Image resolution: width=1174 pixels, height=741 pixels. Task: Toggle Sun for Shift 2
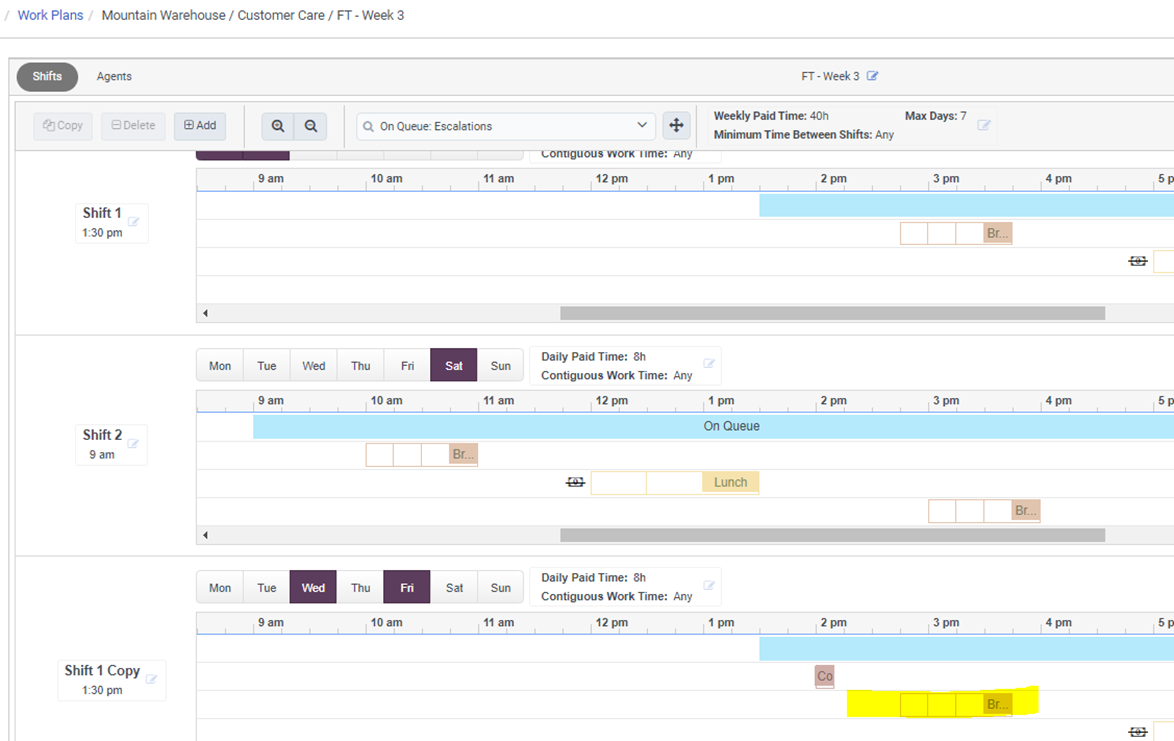click(500, 365)
